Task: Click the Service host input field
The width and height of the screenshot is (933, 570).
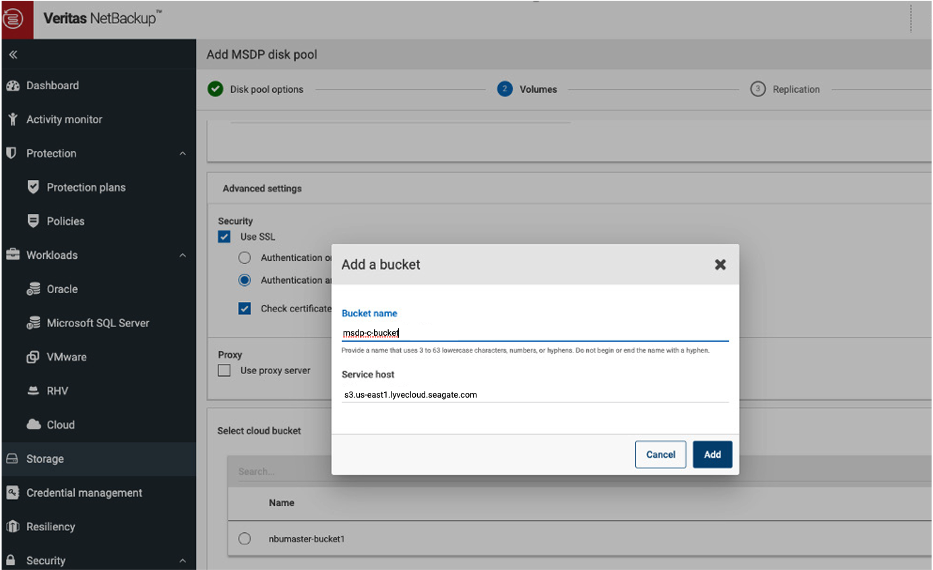Action: 535,394
